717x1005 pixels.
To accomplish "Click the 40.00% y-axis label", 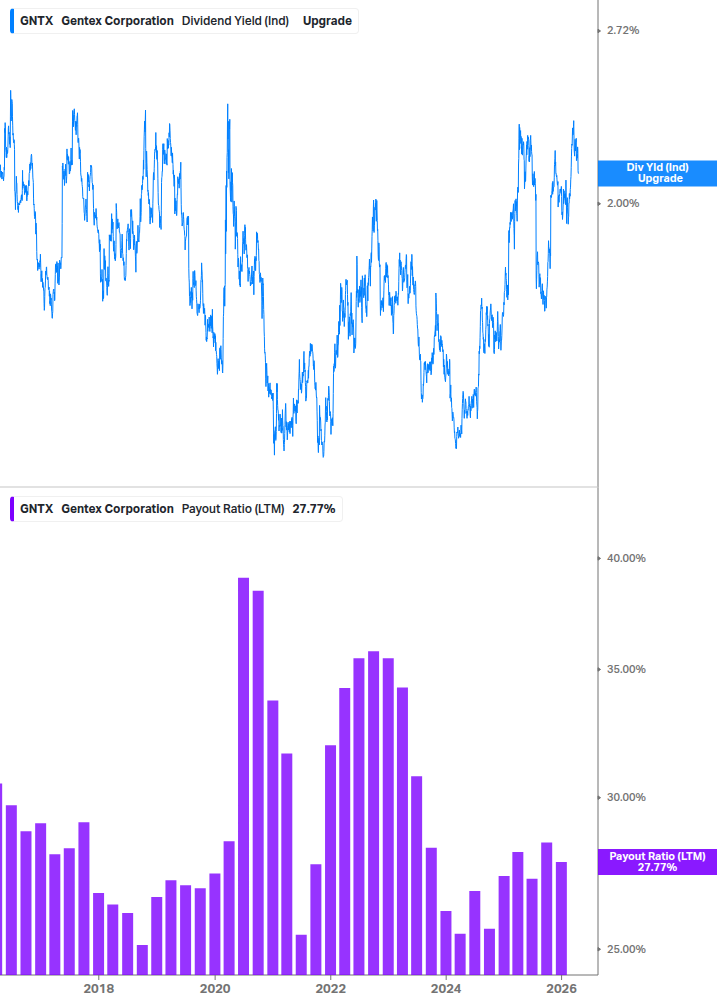I will (626, 558).
